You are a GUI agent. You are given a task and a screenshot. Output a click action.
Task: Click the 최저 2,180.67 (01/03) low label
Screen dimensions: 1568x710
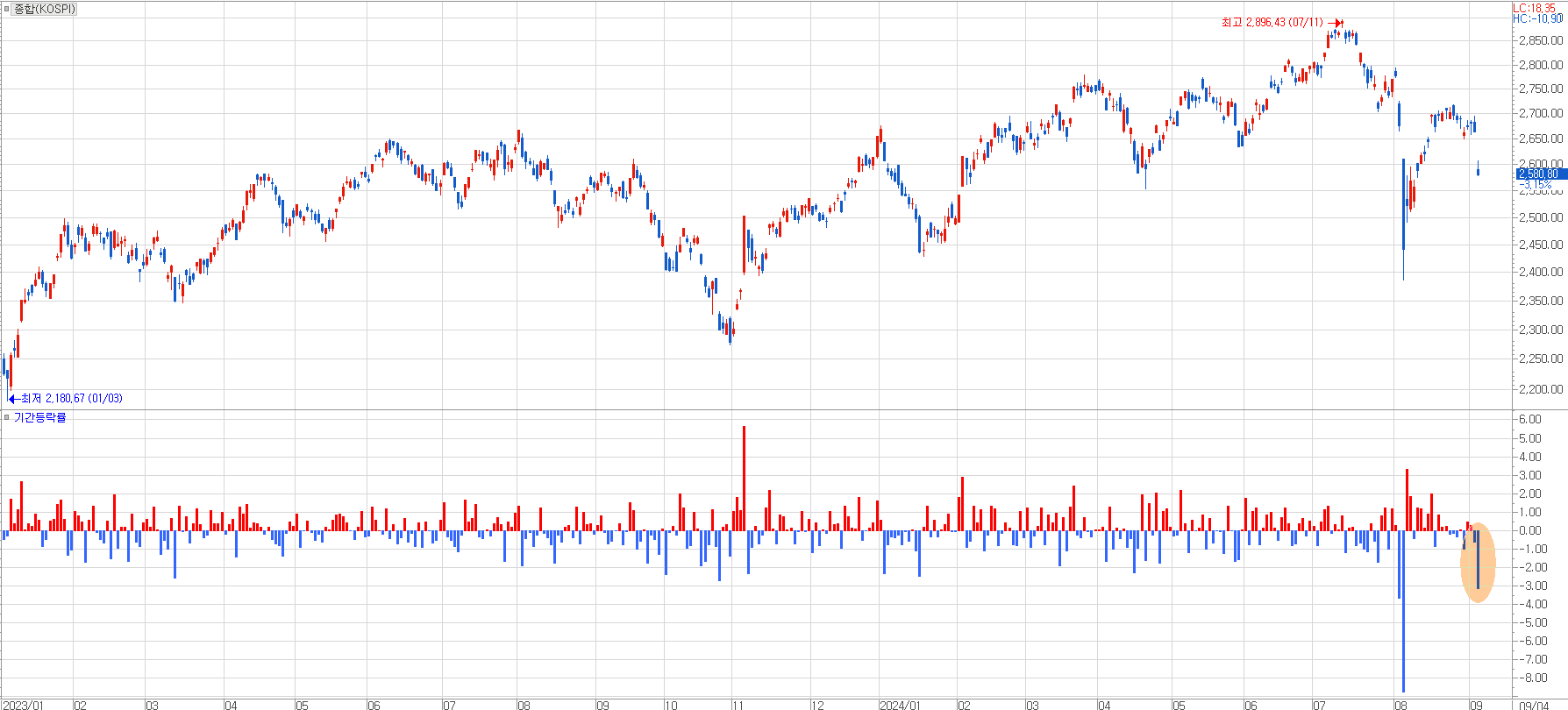[72, 399]
